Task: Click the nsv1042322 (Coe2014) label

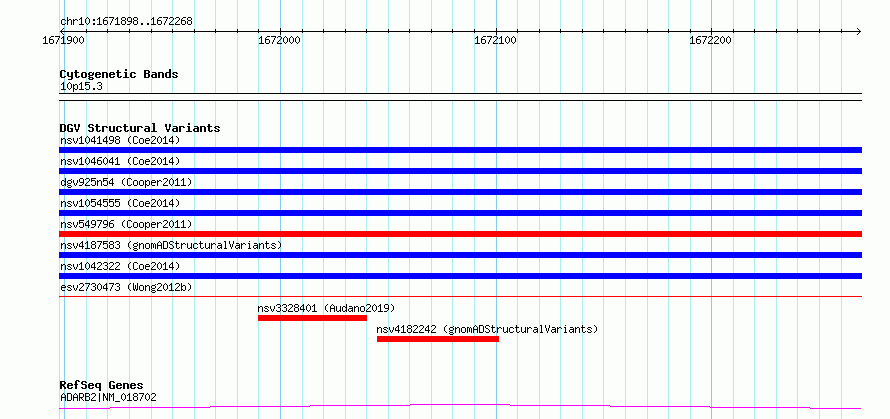Action: pos(120,266)
